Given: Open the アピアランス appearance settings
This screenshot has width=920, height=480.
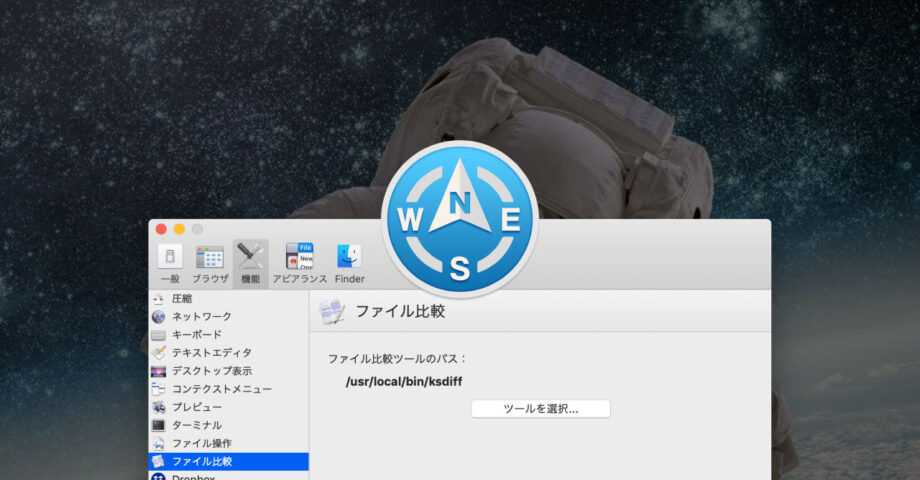Looking at the screenshot, I should (300, 263).
